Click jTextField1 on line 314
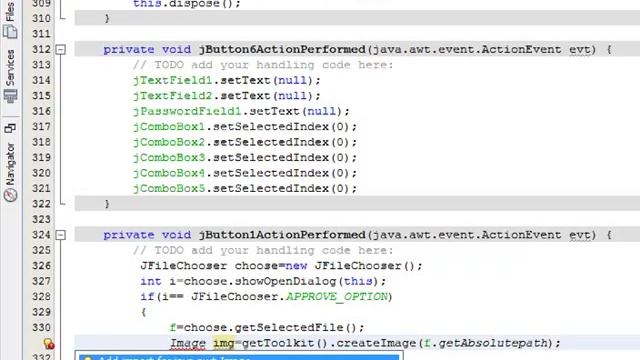The height and width of the screenshot is (360, 640). [x=173, y=80]
